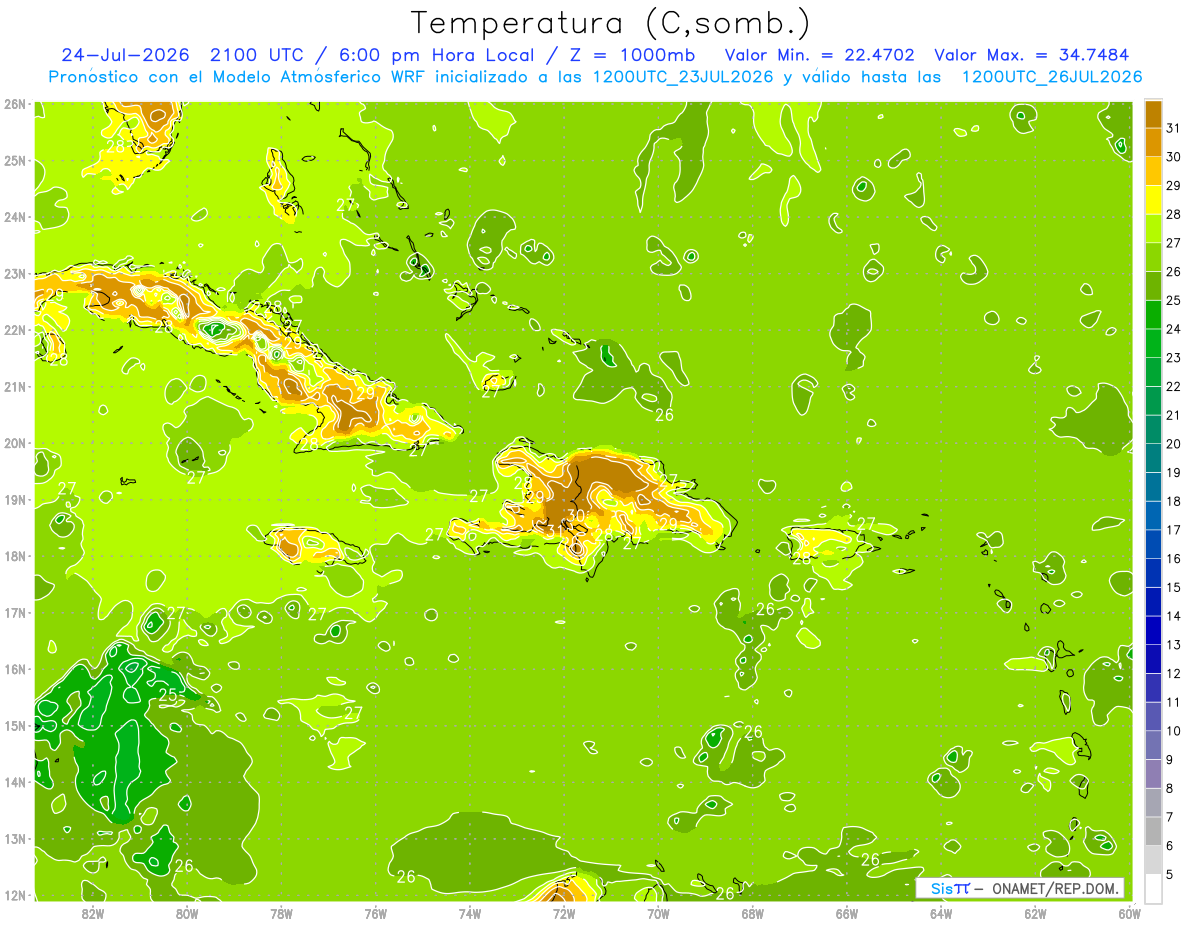The height and width of the screenshot is (927, 1200).
Task: Click the 26N latitude axis label
Action: (15, 104)
